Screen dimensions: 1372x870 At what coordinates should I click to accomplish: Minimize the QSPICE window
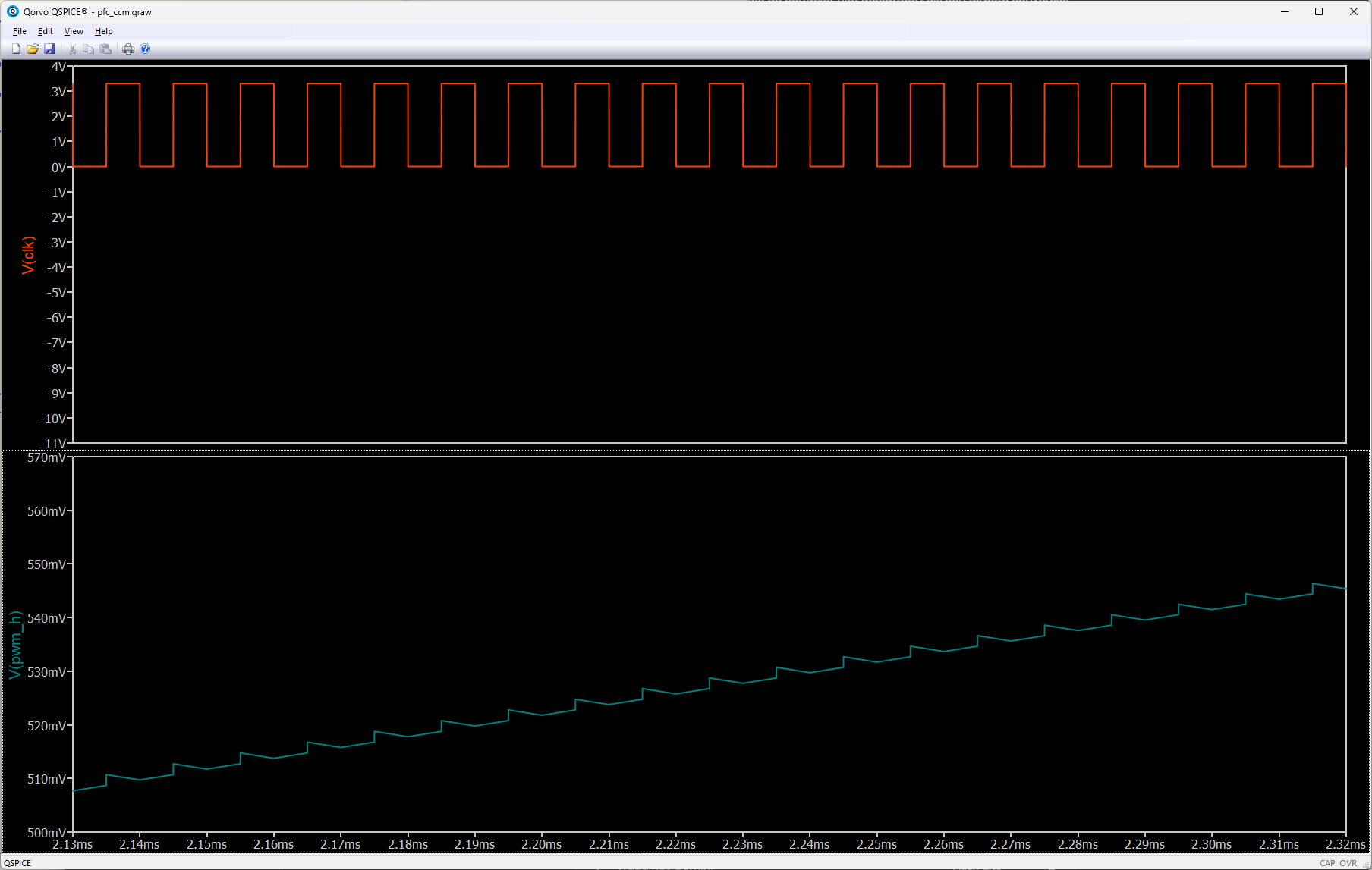pyautogui.click(x=1285, y=11)
